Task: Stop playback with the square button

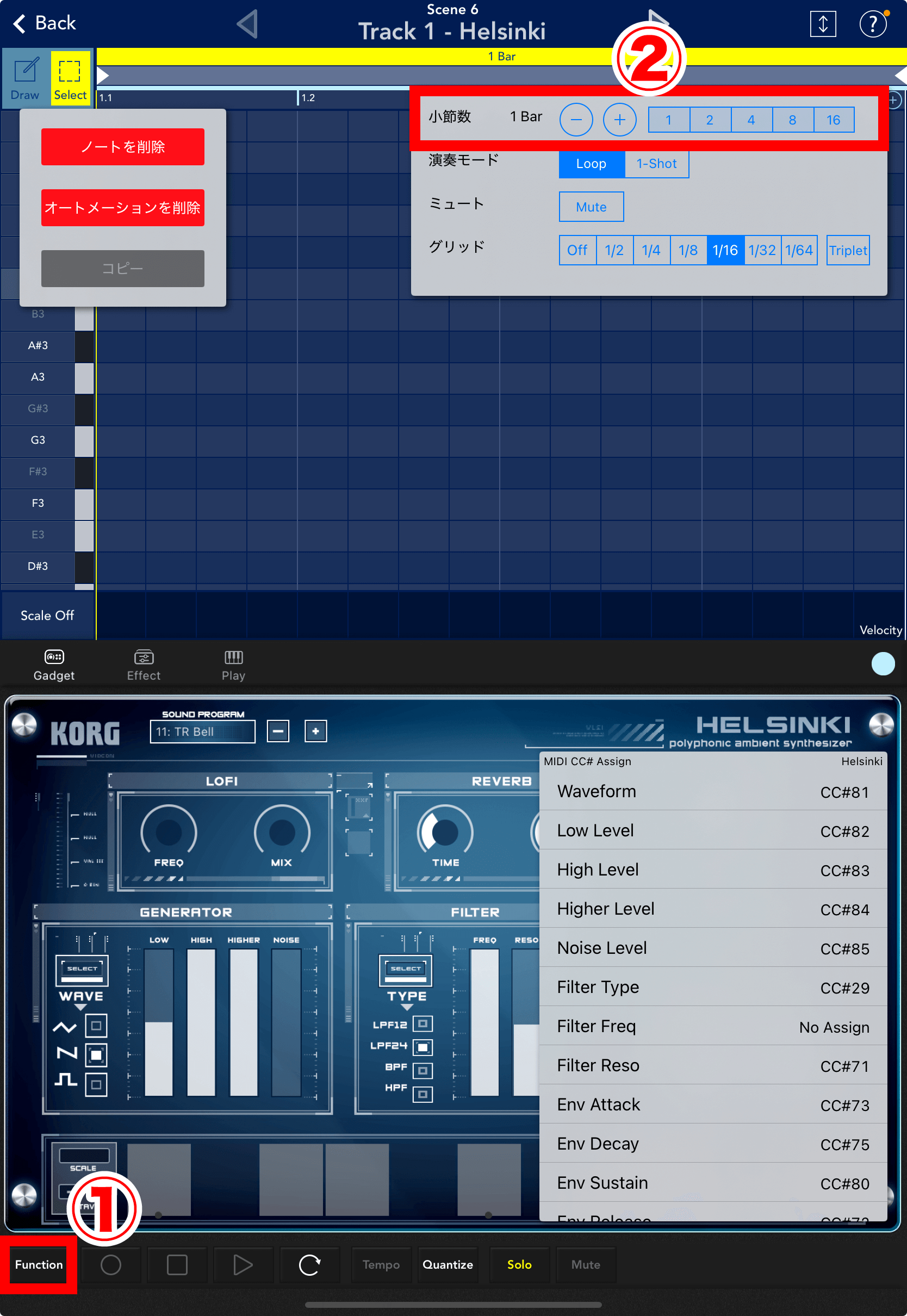Action: (177, 1265)
